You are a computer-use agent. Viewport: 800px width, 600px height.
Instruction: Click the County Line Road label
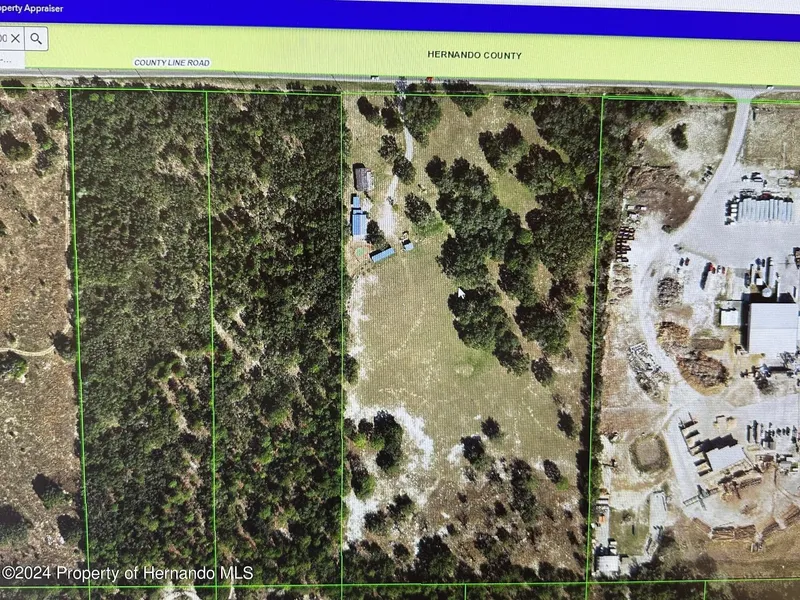click(x=172, y=63)
